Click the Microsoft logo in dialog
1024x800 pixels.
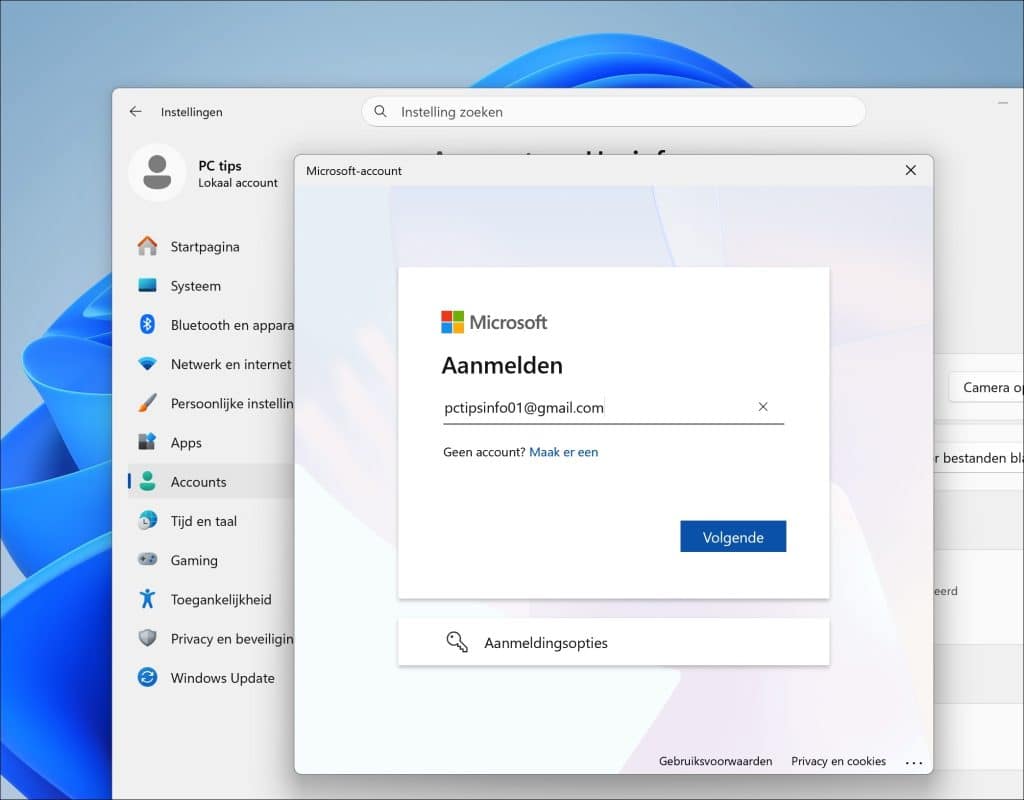tap(494, 322)
